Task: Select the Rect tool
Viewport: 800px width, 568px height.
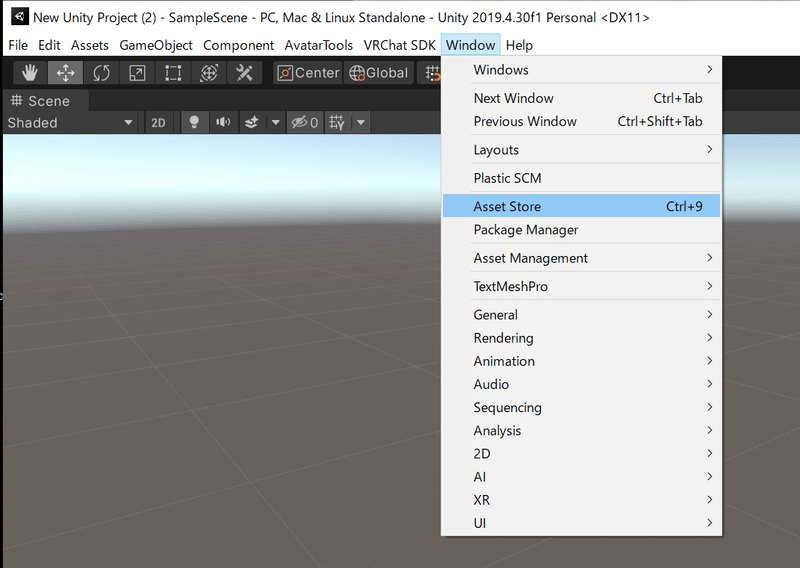Action: point(173,73)
